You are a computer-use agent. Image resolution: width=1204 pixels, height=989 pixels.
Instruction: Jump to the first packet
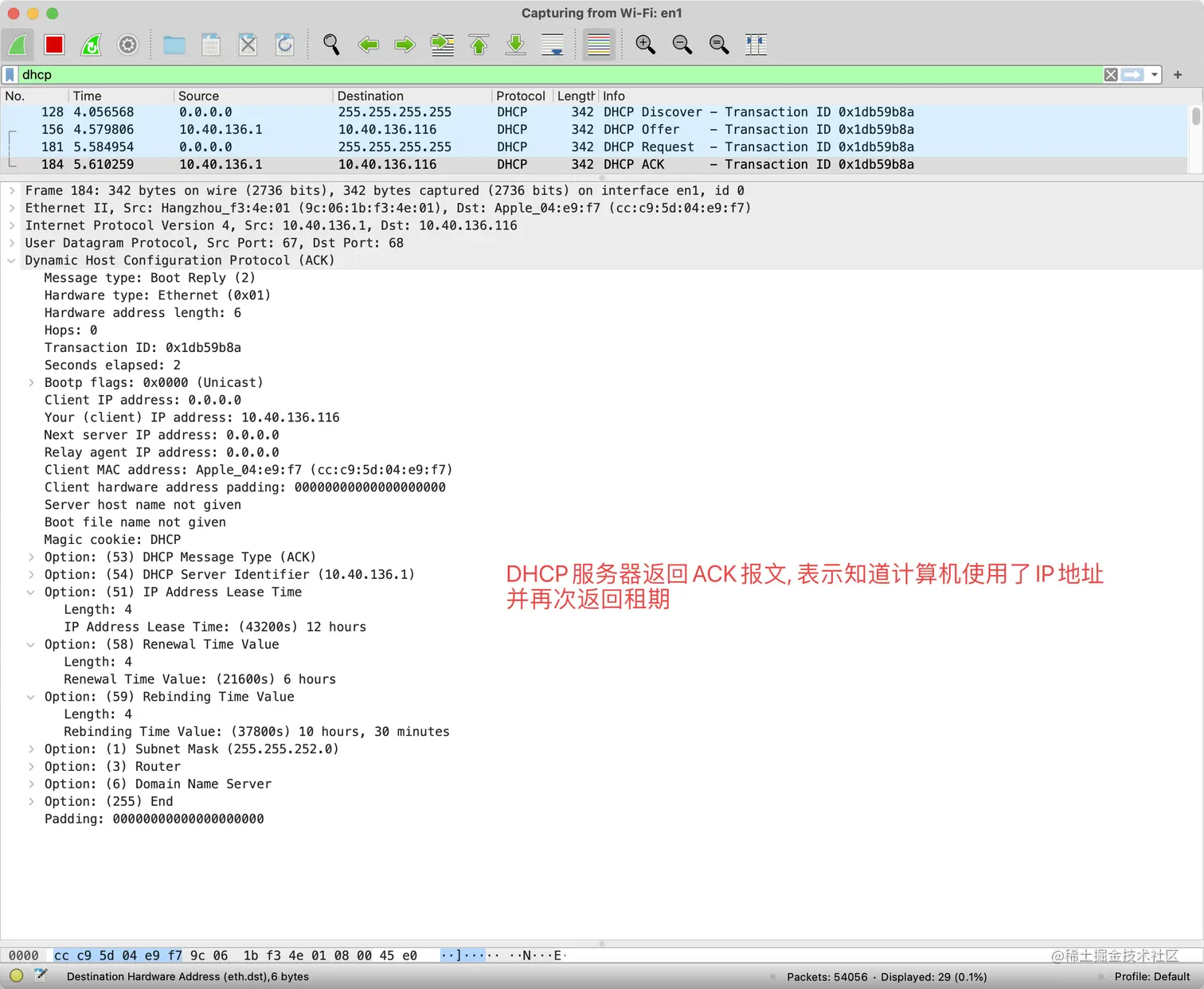click(x=479, y=45)
